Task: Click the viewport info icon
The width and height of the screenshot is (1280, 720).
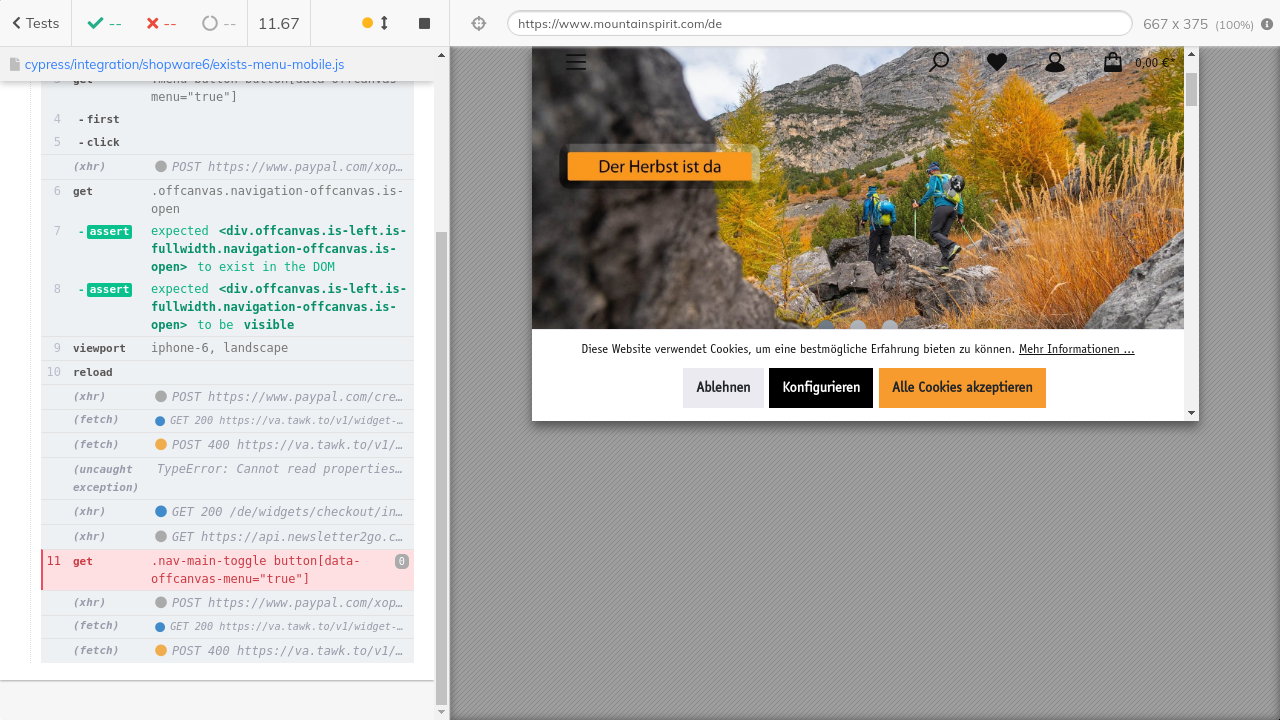Action: tap(1267, 24)
